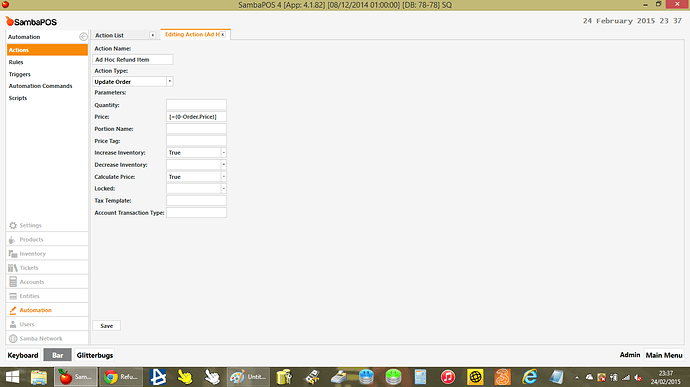The width and height of the screenshot is (690, 387).
Task: Click into the Price input field
Action: coord(196,117)
